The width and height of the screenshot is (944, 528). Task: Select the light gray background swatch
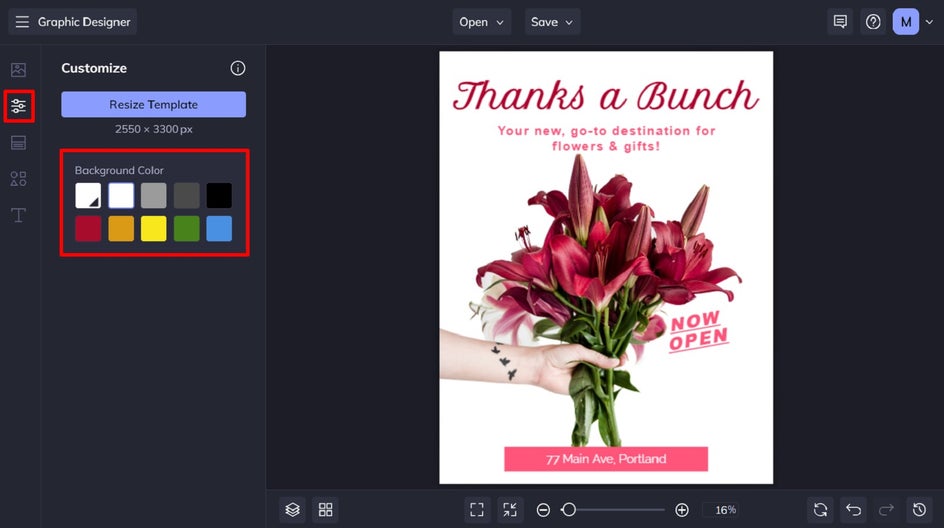pos(154,196)
